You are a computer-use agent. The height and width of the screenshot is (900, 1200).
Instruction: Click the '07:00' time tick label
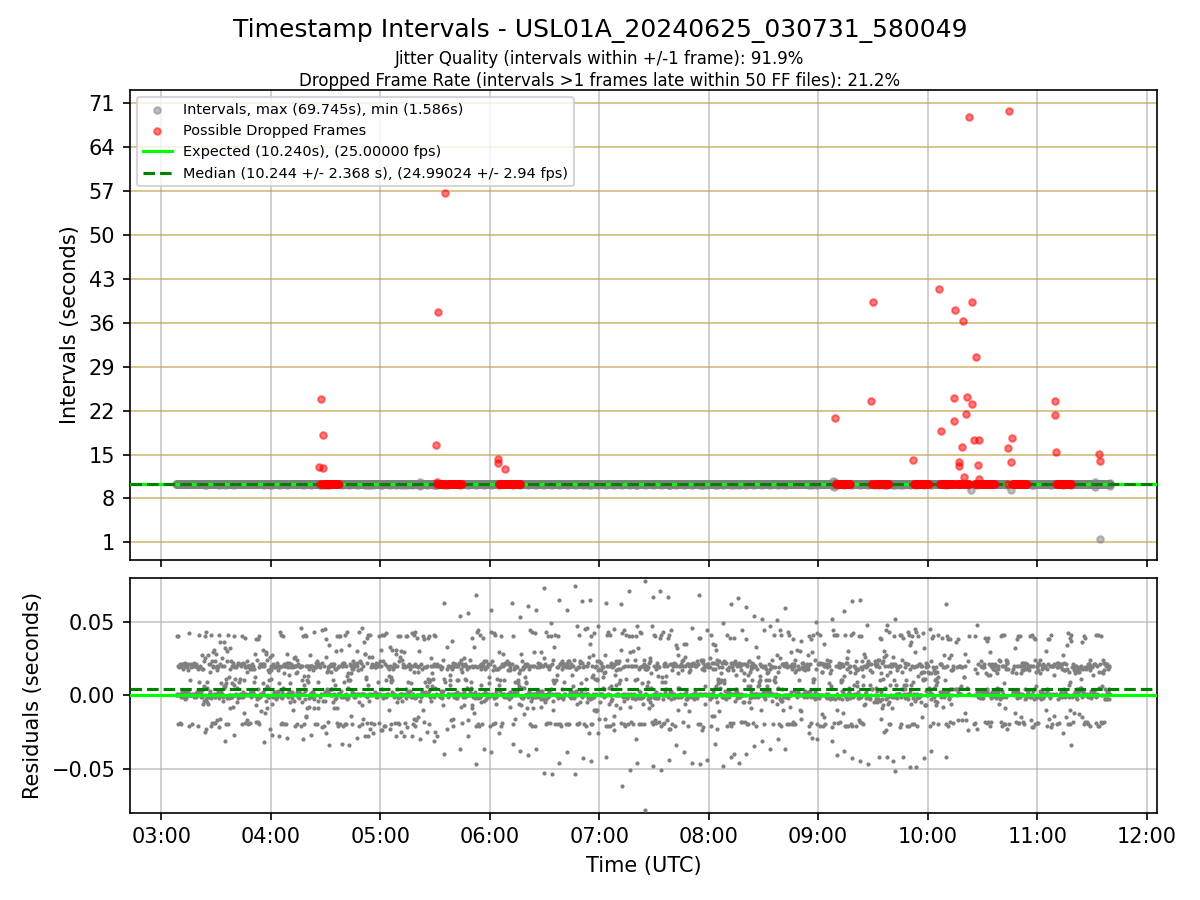(x=599, y=836)
